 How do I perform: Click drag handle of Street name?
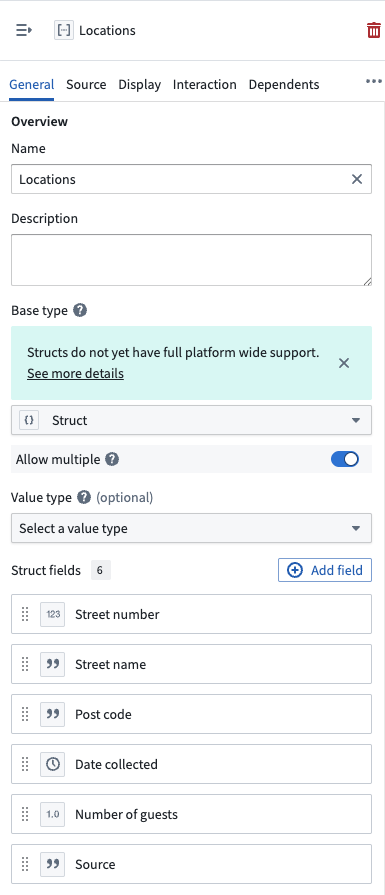[25, 664]
